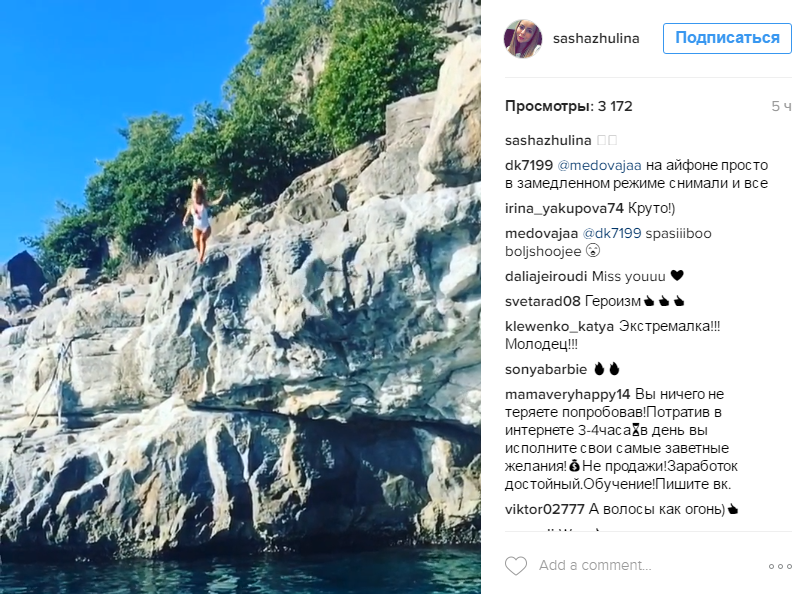Image resolution: width=797 pixels, height=594 pixels.
Task: Open viktor02777 commenter profile
Action: click(x=544, y=509)
